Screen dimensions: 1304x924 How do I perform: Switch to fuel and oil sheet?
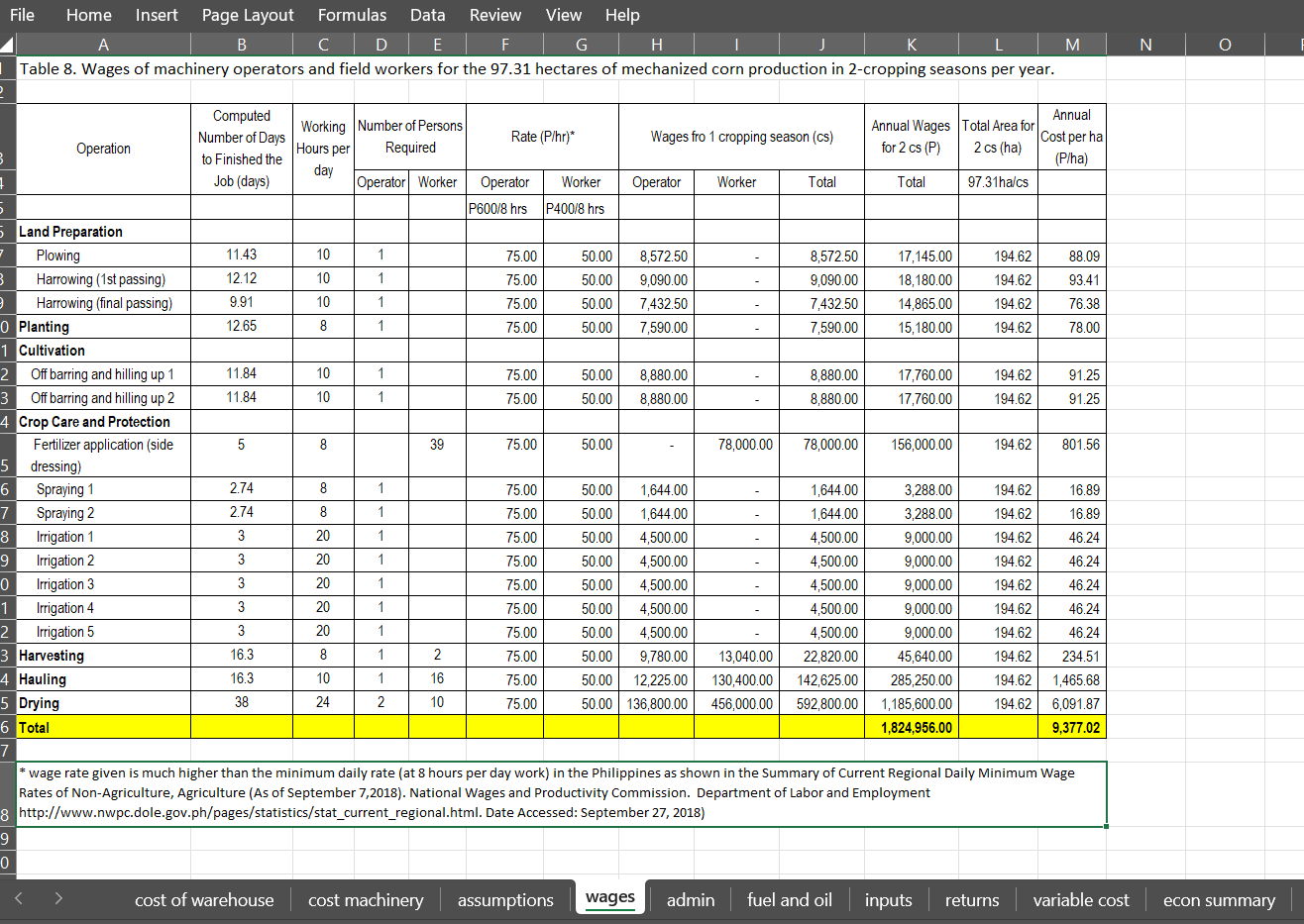point(790,900)
